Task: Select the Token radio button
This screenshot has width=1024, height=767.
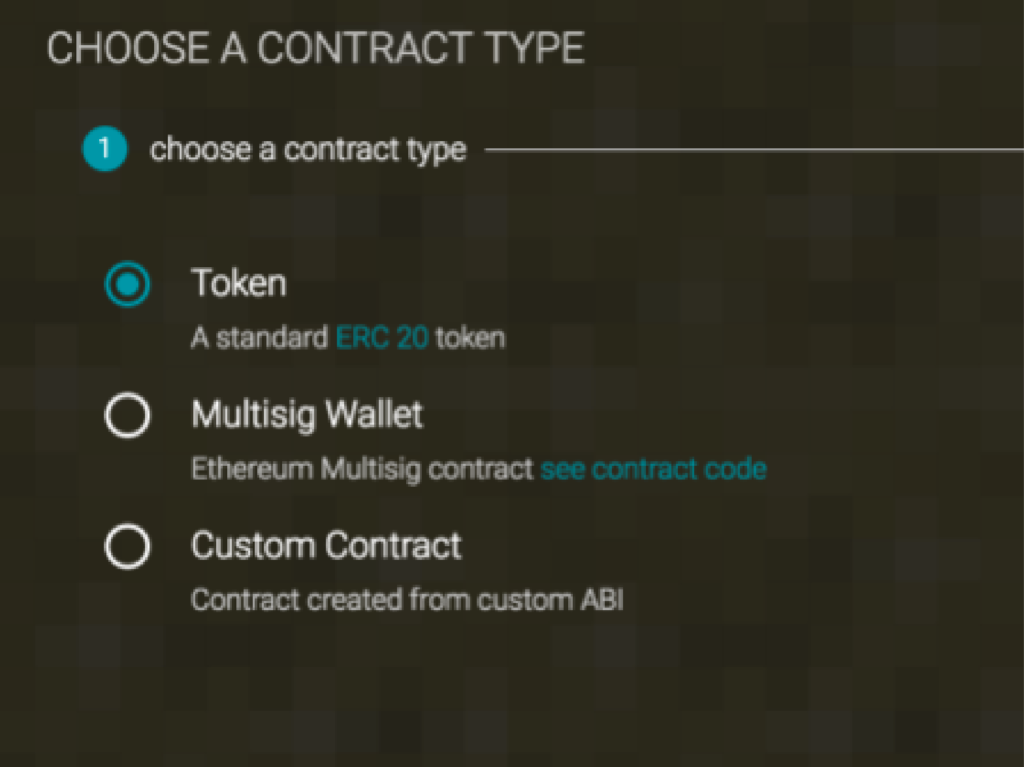Action: (127, 285)
